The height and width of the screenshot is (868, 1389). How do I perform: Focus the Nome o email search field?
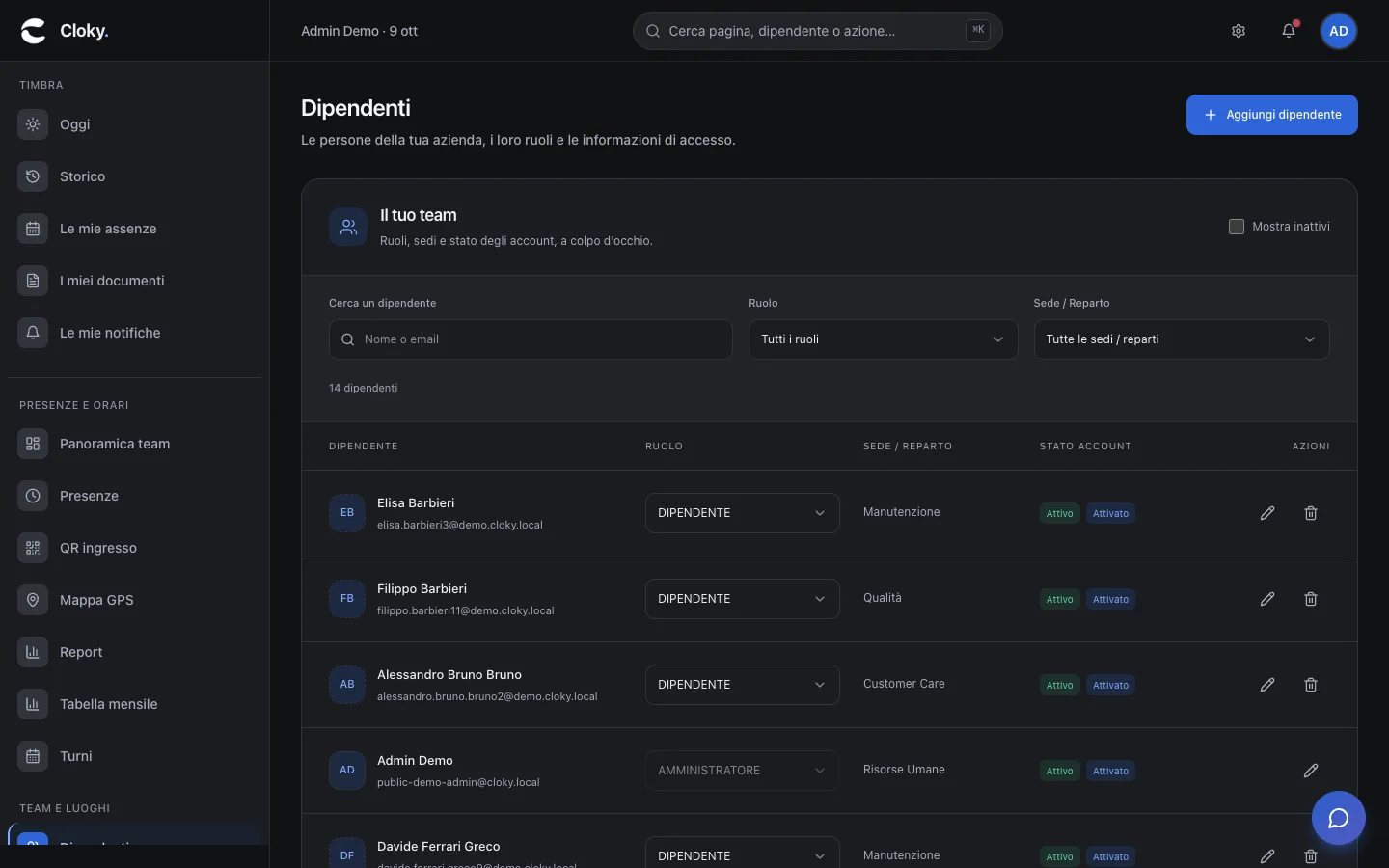531,339
